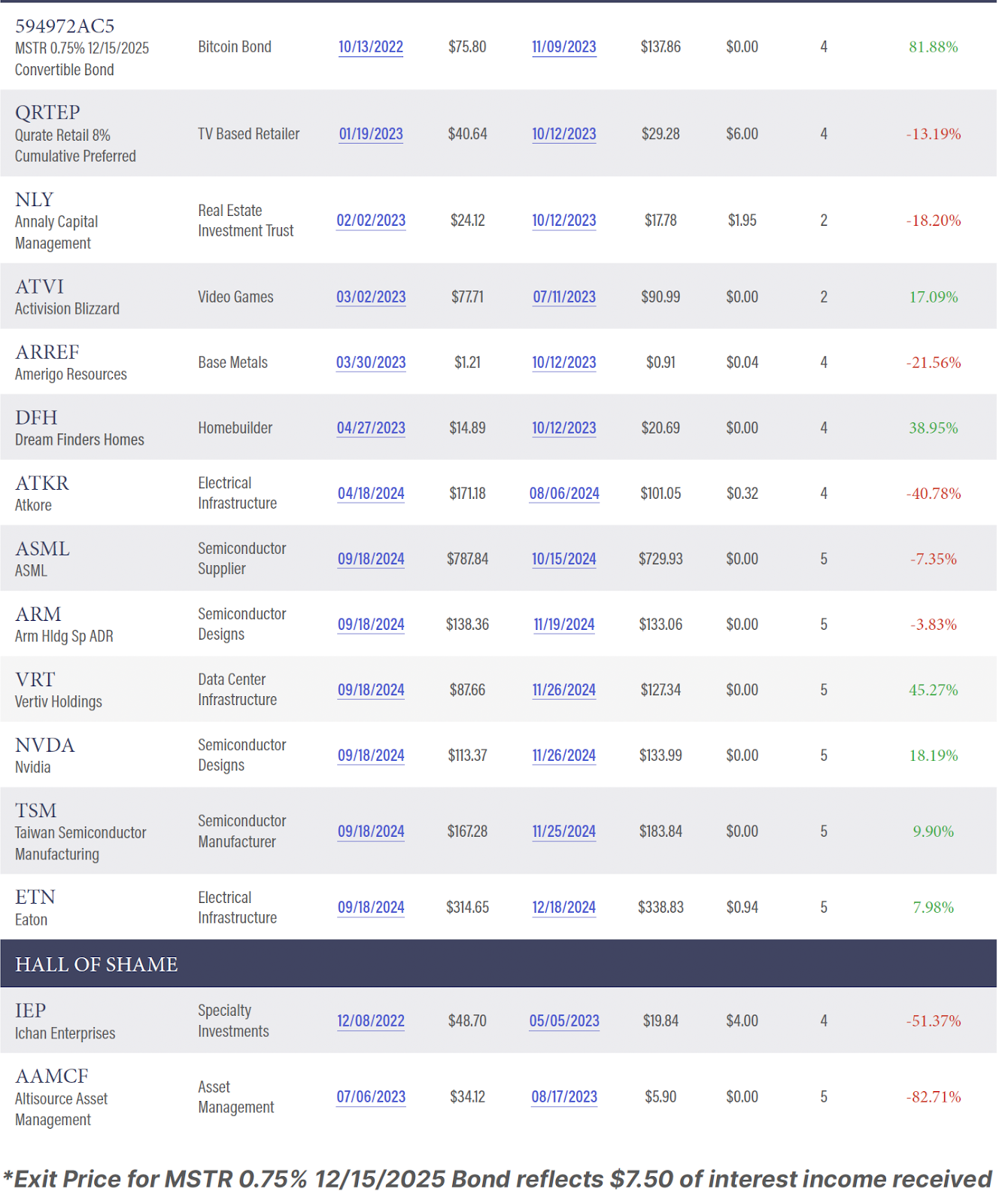This screenshot has height=1204, width=999.
Task: Select the $338.83 exit price
Action: click(661, 908)
